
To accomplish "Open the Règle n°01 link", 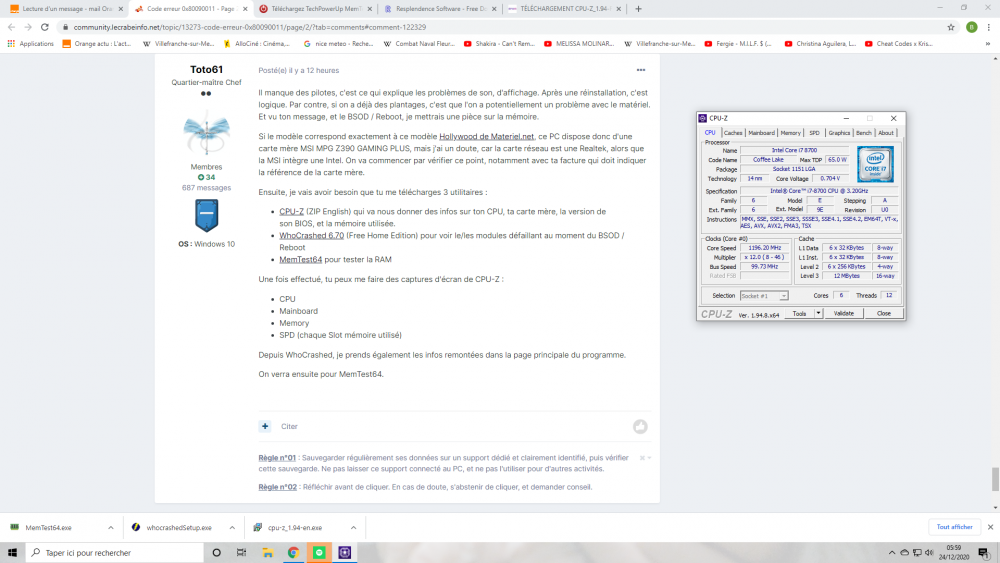I will pos(277,458).
